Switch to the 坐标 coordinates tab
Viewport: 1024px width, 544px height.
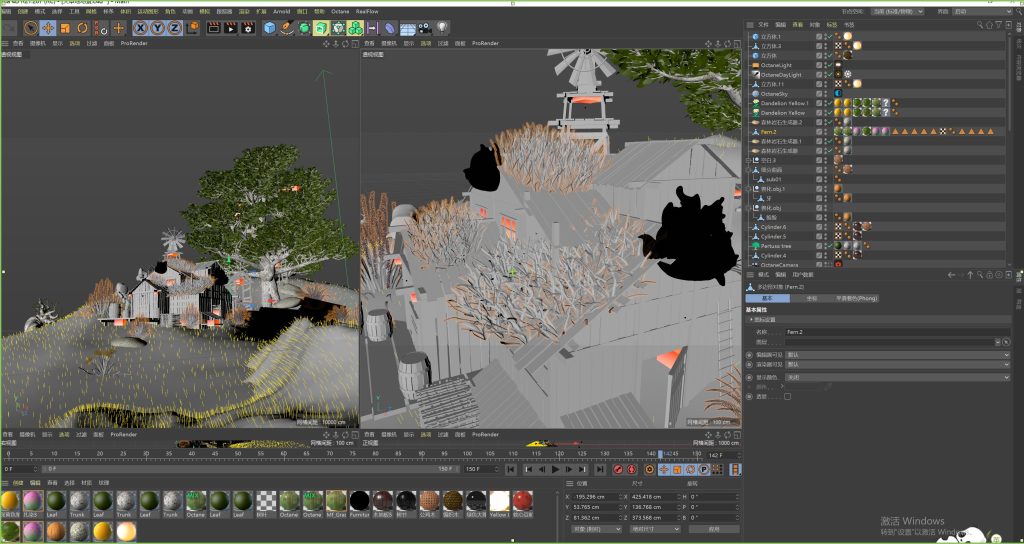click(812, 298)
